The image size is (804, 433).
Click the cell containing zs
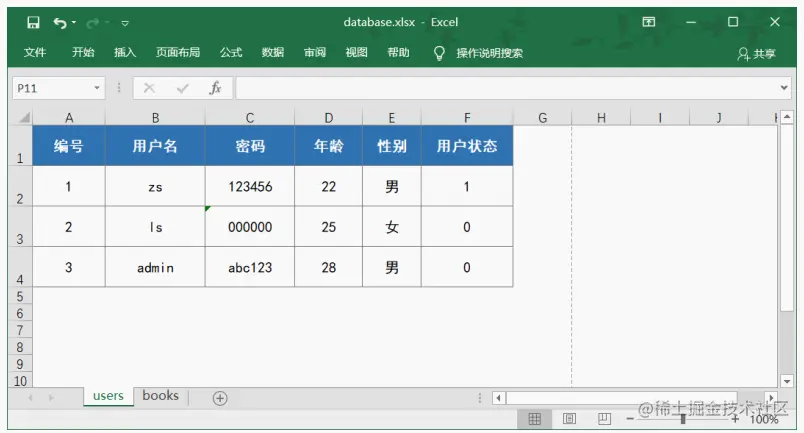point(155,186)
